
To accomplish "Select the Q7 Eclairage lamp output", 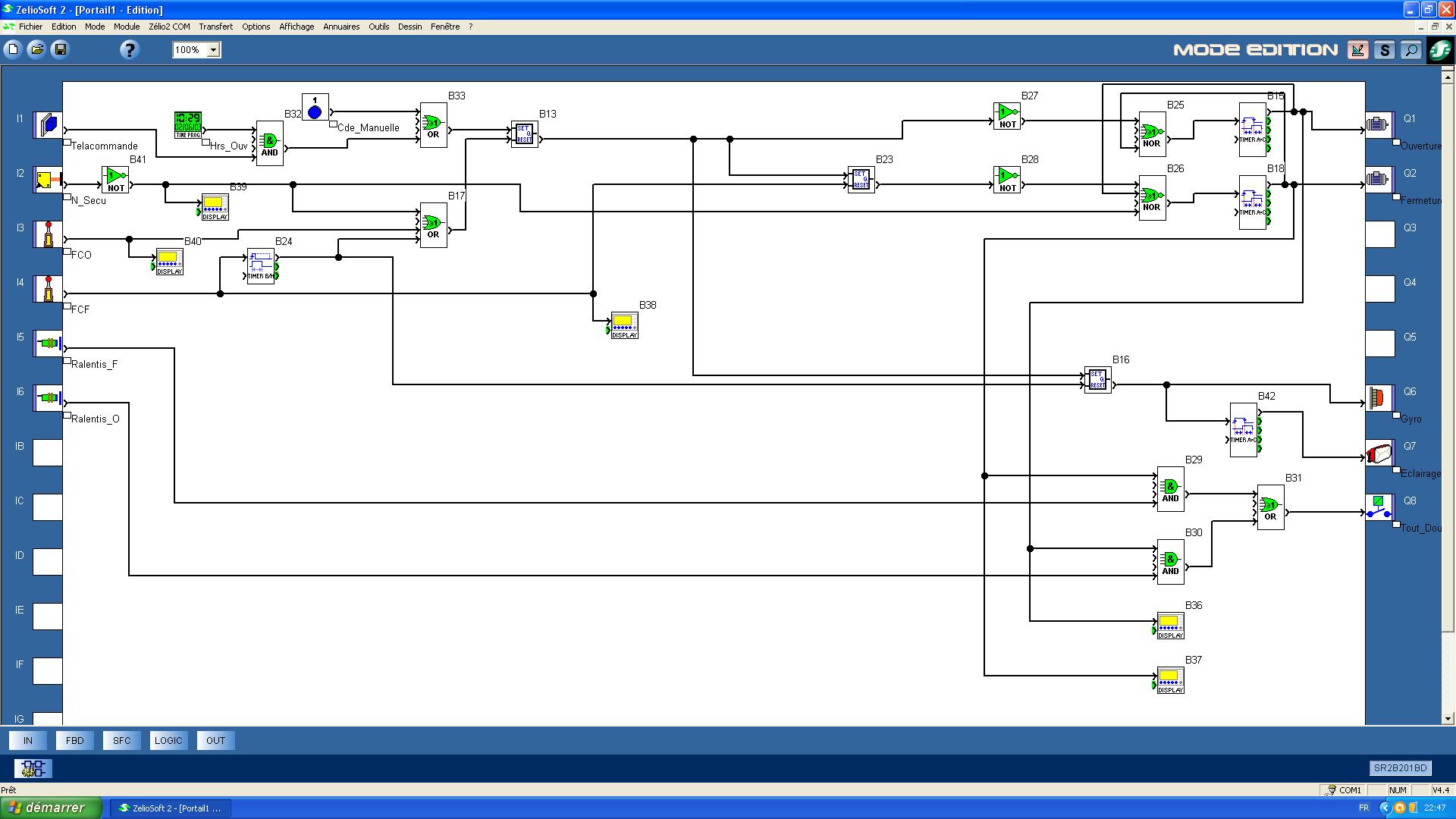I will 1379,453.
